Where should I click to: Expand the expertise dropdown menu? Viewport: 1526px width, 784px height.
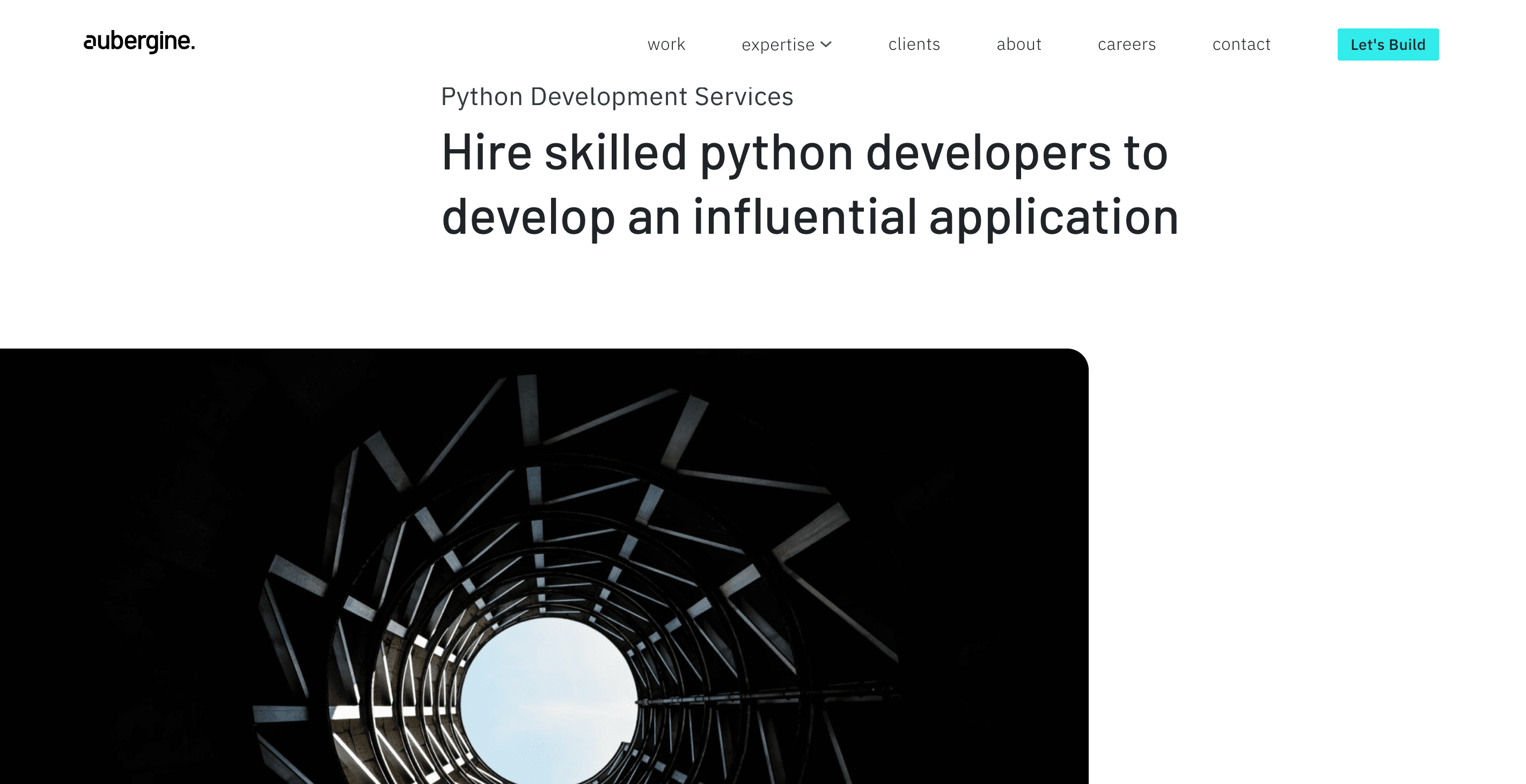tap(787, 45)
